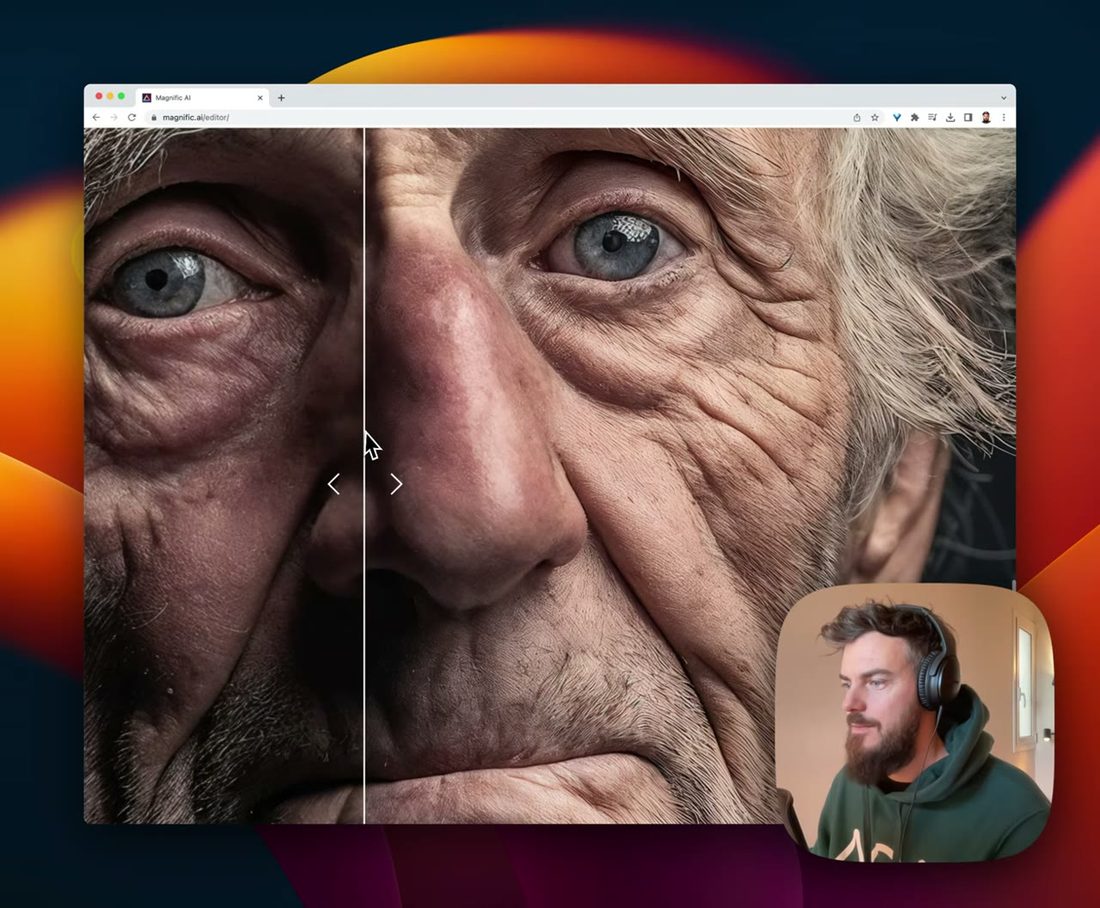This screenshot has height=908, width=1100.
Task: Open the Chrome profile avatar
Action: [x=986, y=118]
